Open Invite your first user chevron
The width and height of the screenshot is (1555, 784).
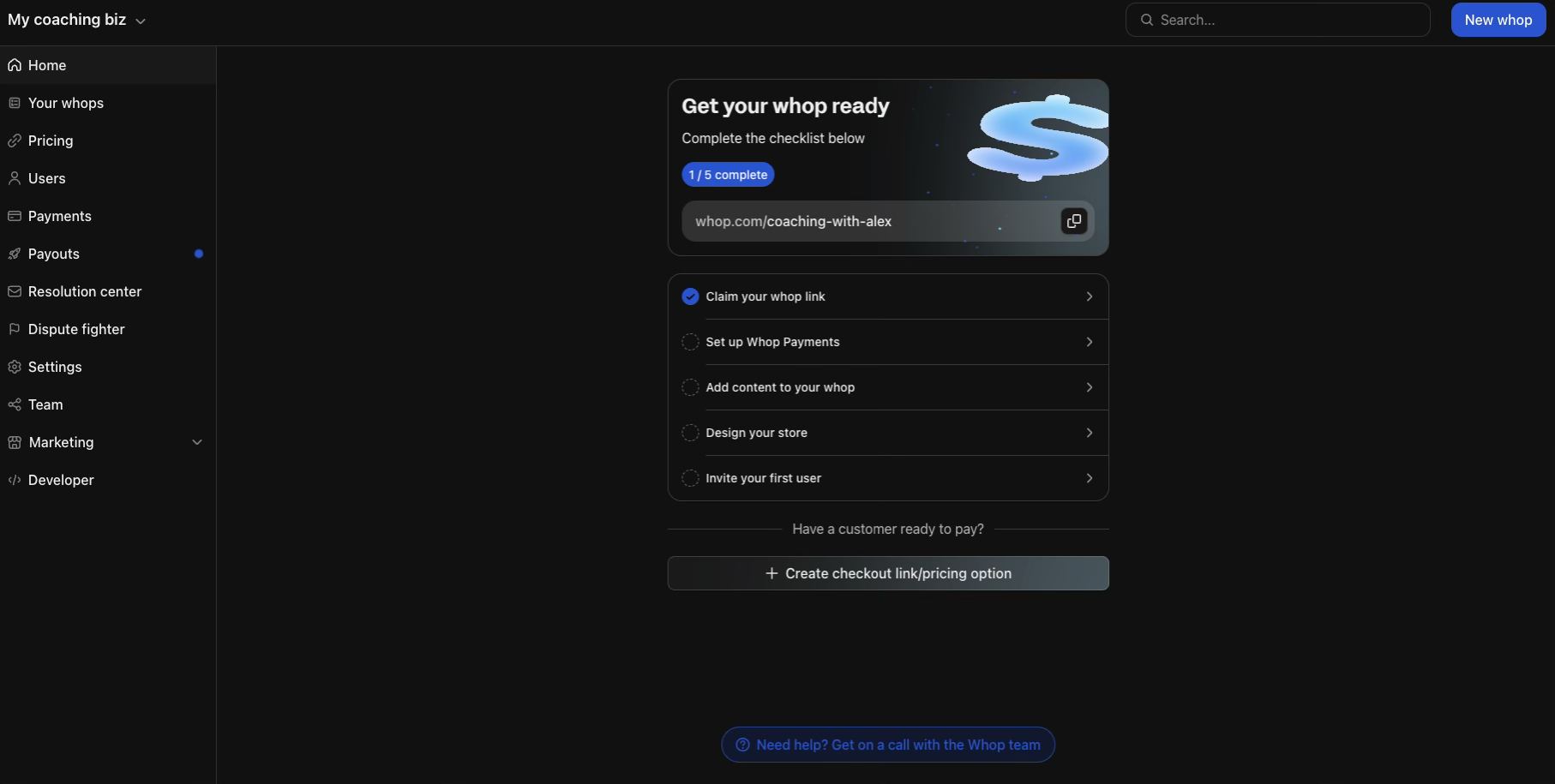1090,478
